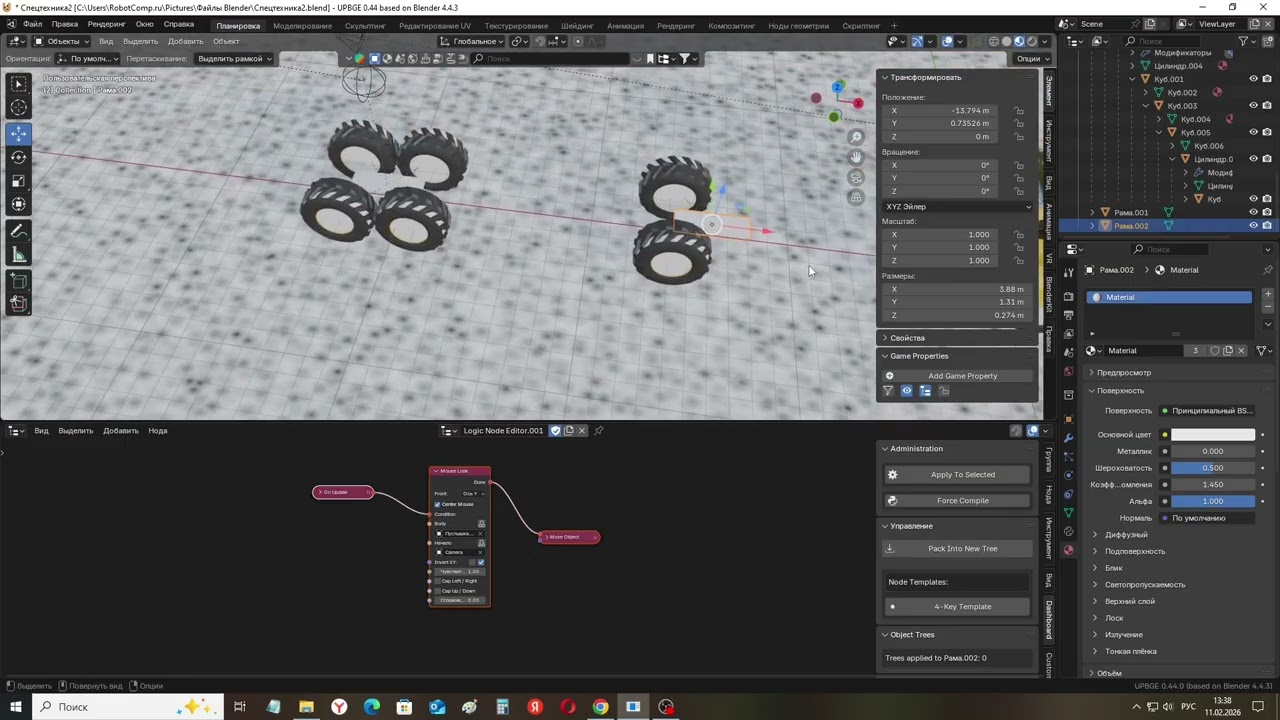Screen dimensions: 1280x720
Task: Click the pin icon in properties header
Action: tap(1268, 270)
